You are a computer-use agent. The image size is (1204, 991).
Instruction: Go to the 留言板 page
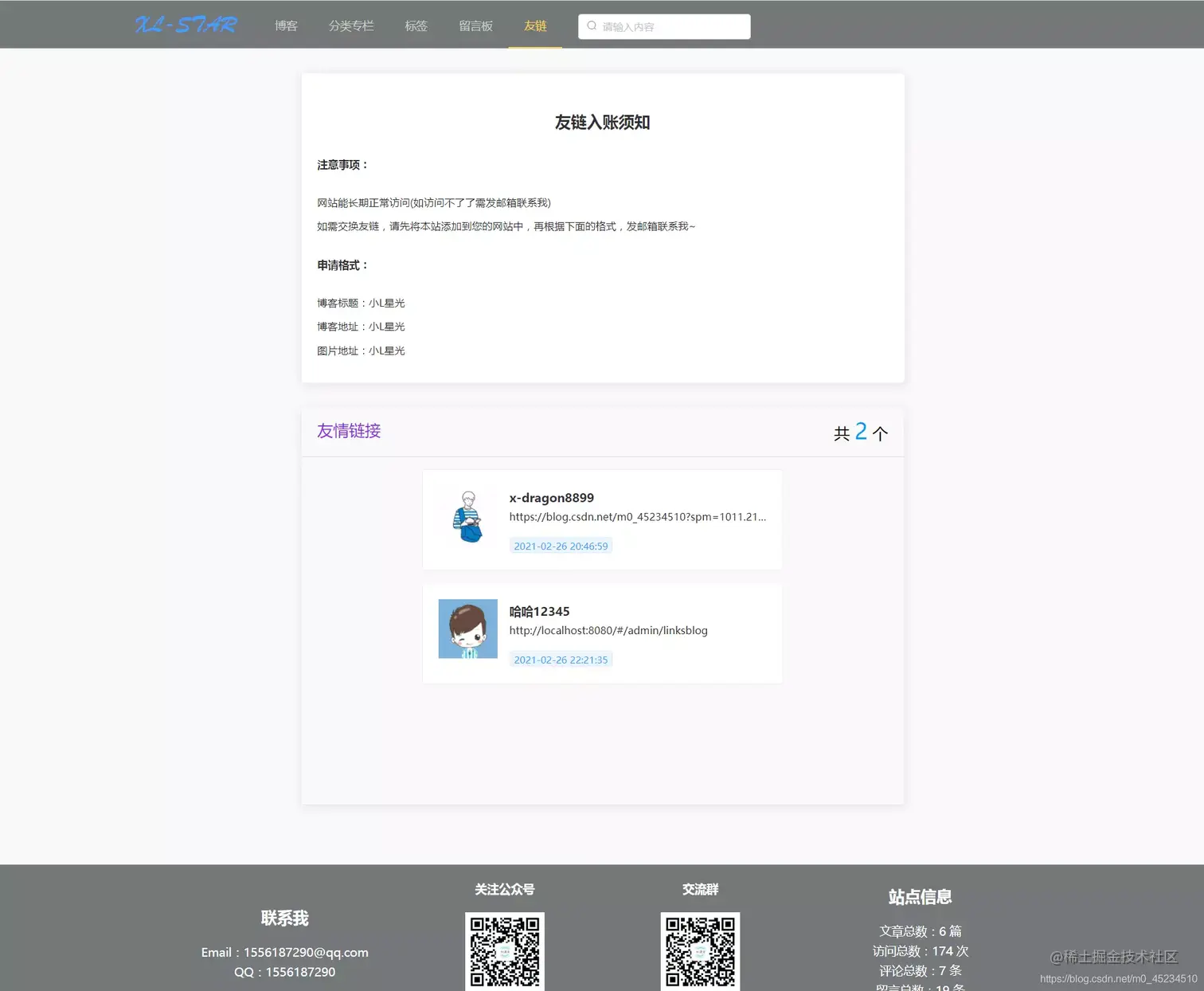475,25
